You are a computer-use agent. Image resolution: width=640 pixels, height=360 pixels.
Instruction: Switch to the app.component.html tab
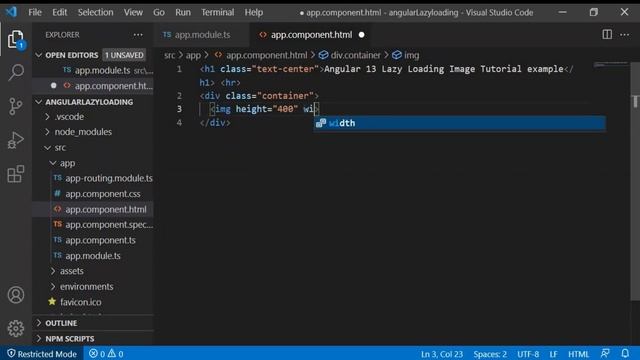pyautogui.click(x=311, y=35)
